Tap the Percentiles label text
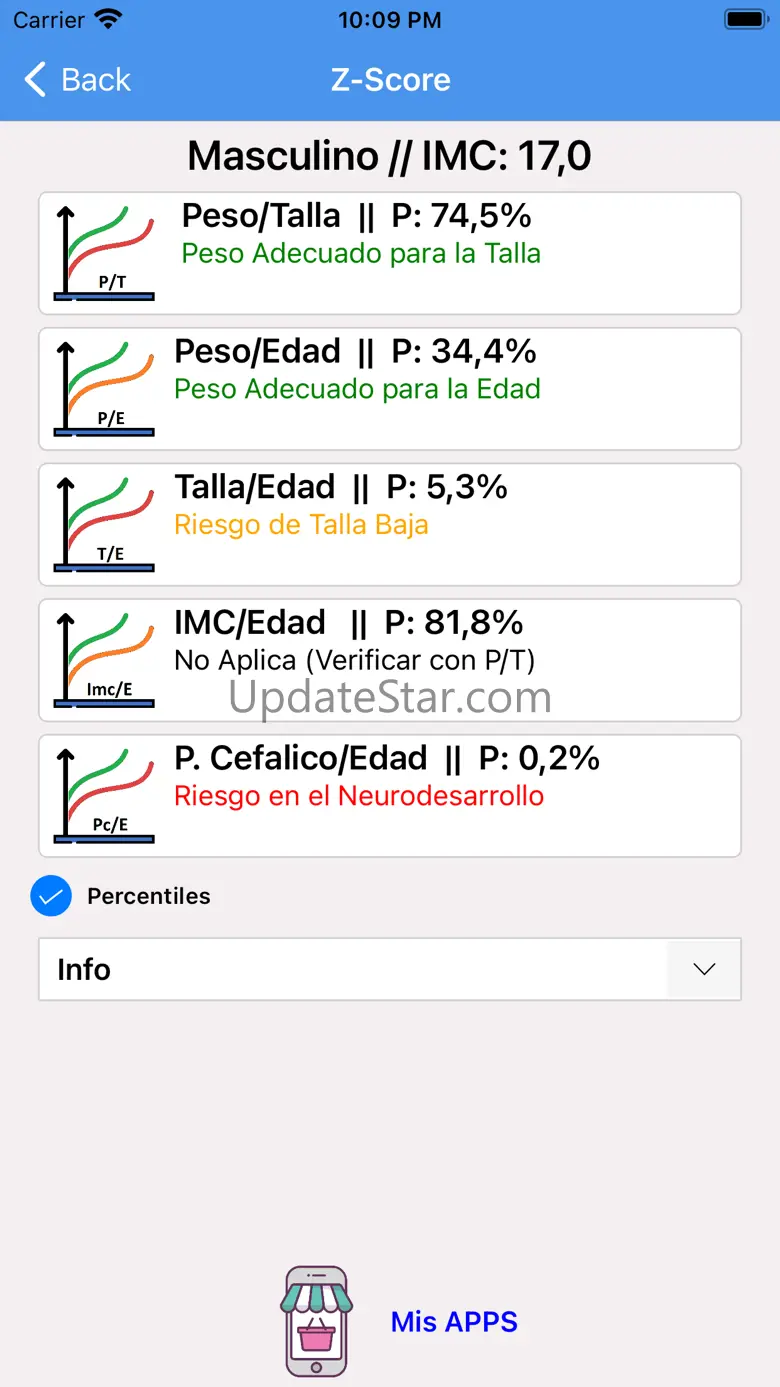This screenshot has width=780, height=1387. coord(149,896)
